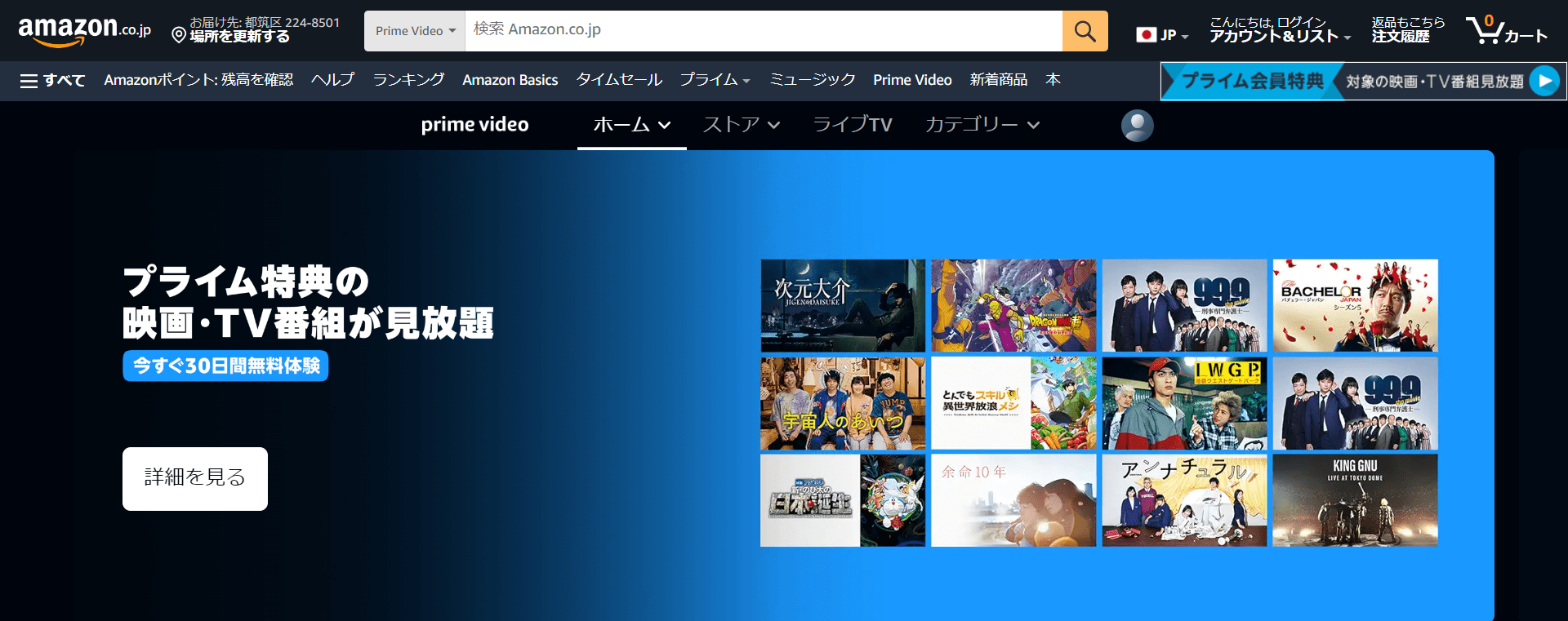Open the 本 nav item
Screen dimensions: 1568x621
[1053, 80]
